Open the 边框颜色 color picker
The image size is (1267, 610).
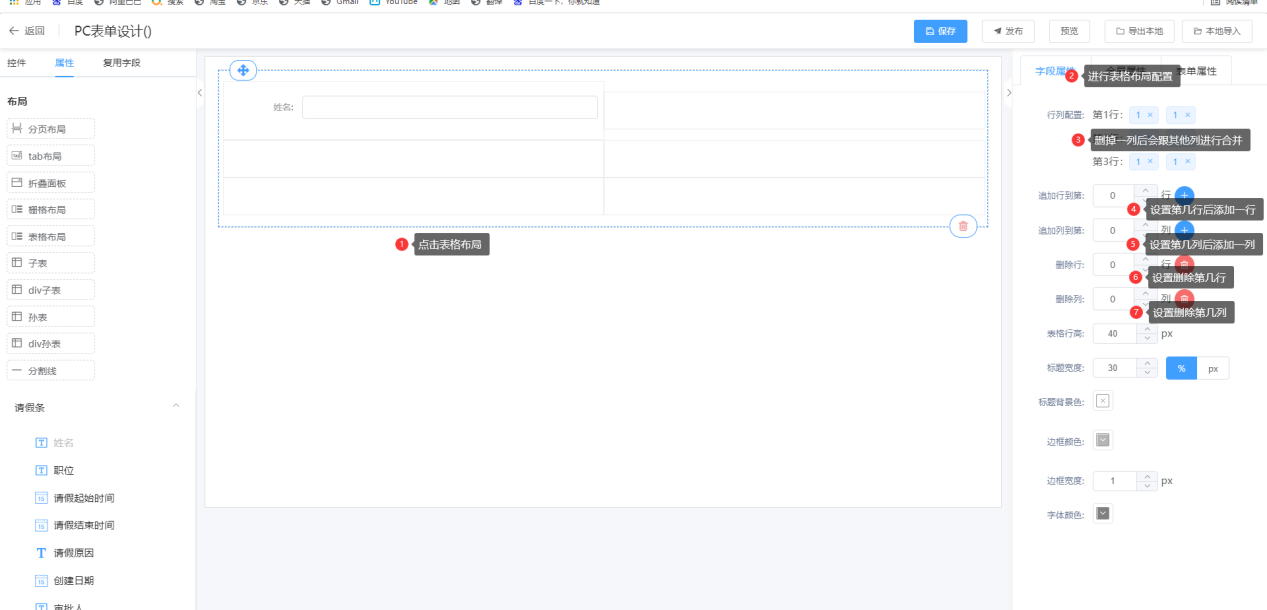click(1103, 440)
